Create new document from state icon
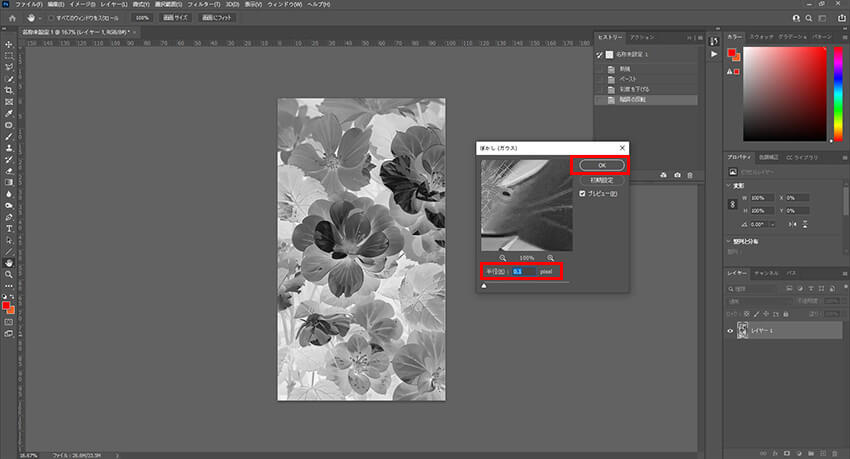The width and height of the screenshot is (850, 459). [x=664, y=175]
